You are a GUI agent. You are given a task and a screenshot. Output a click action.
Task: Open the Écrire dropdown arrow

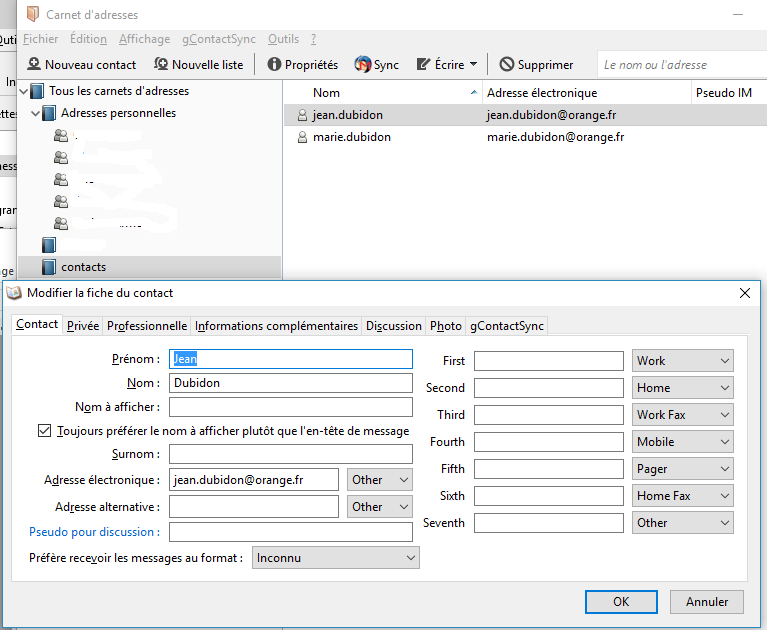(476, 65)
